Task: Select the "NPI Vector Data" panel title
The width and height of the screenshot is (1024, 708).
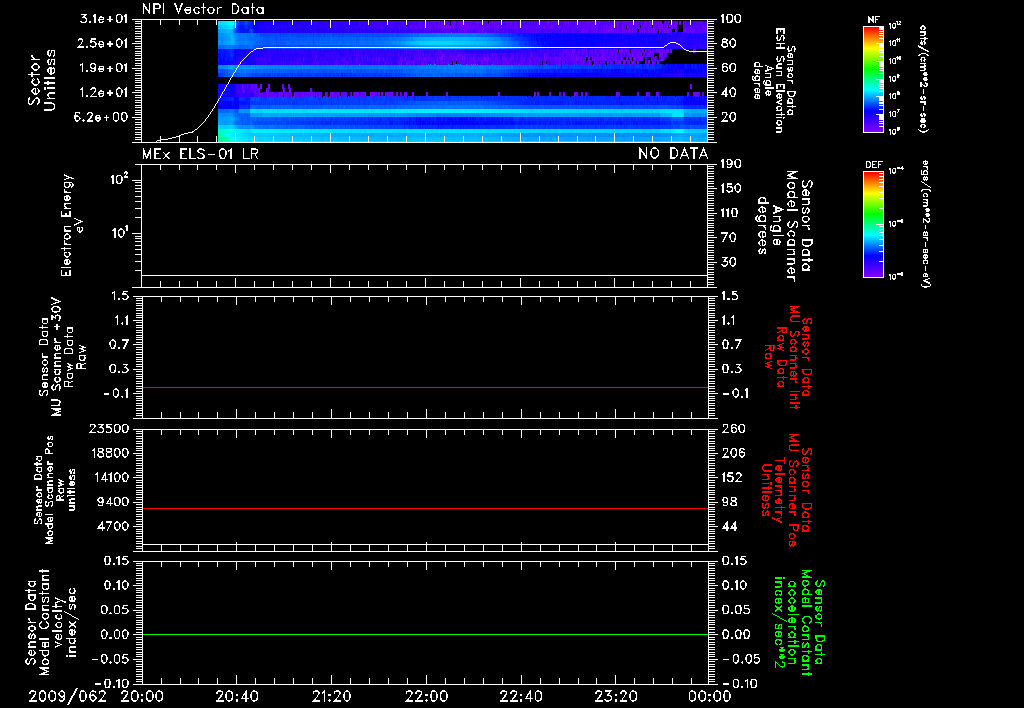Action: [x=203, y=9]
